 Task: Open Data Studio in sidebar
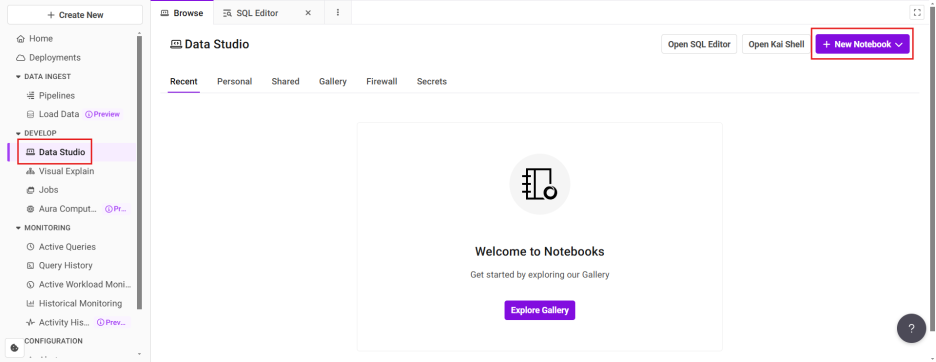coord(71,152)
